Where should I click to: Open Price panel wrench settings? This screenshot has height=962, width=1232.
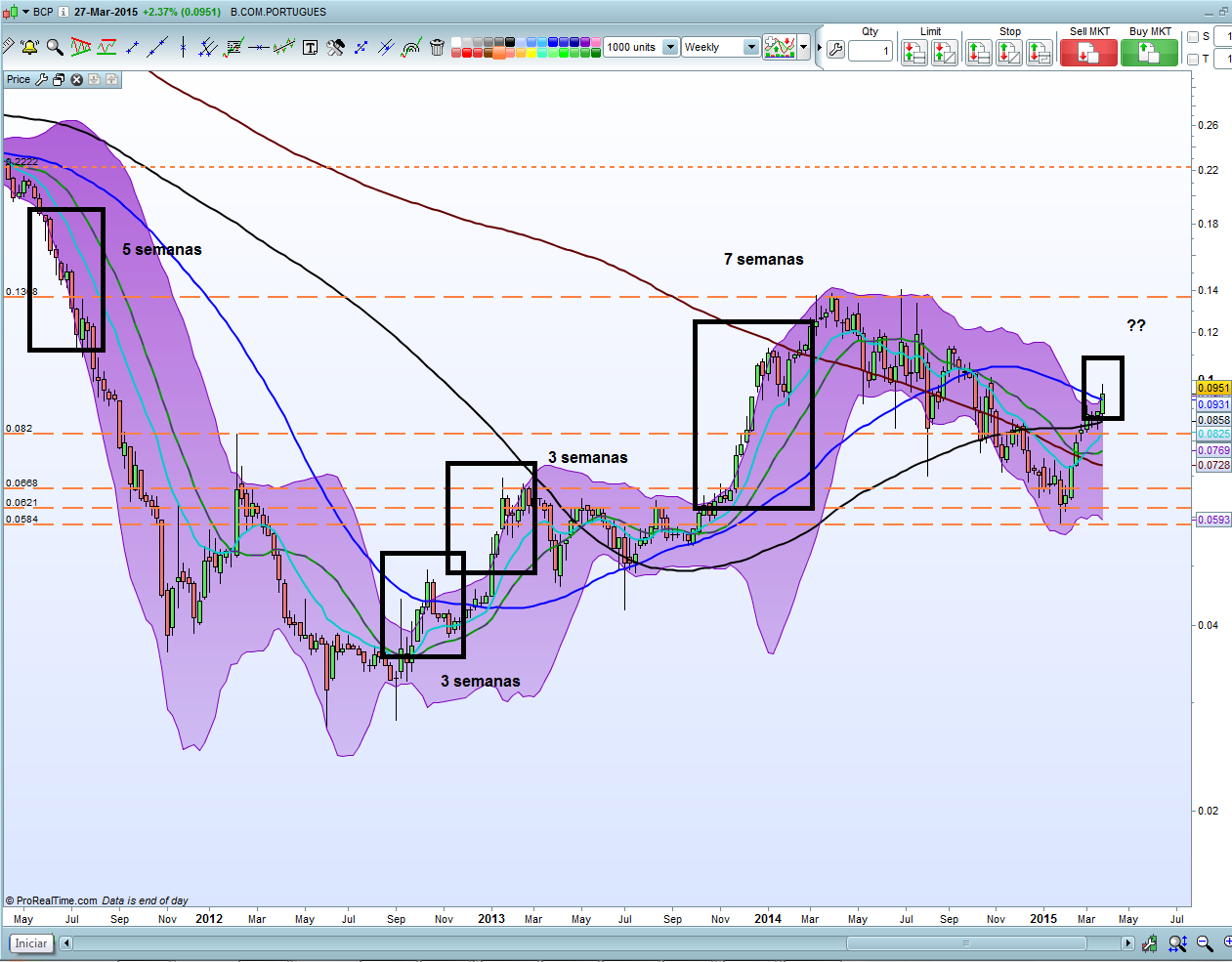tap(41, 79)
